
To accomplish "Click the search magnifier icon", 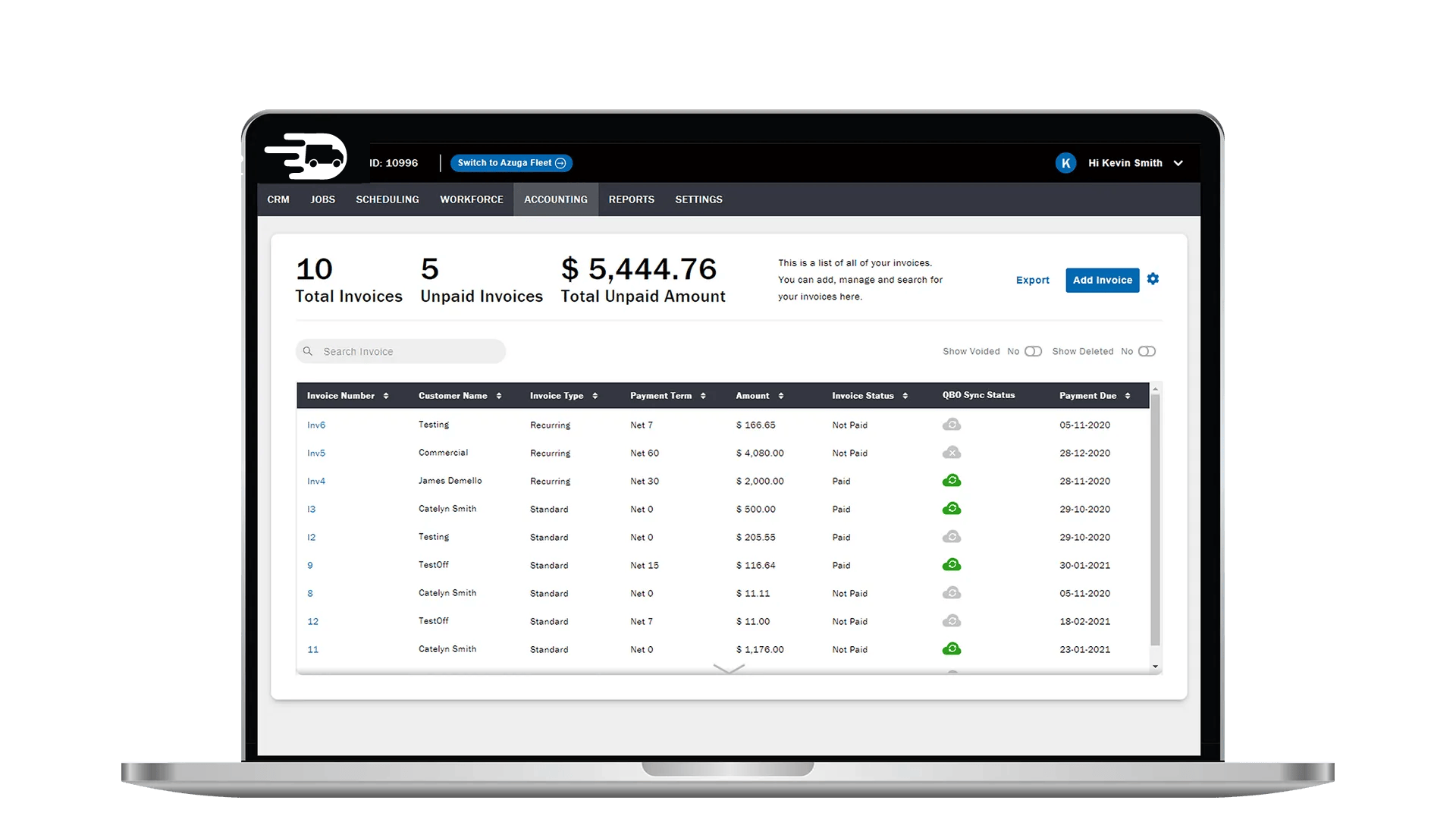I will tap(308, 351).
